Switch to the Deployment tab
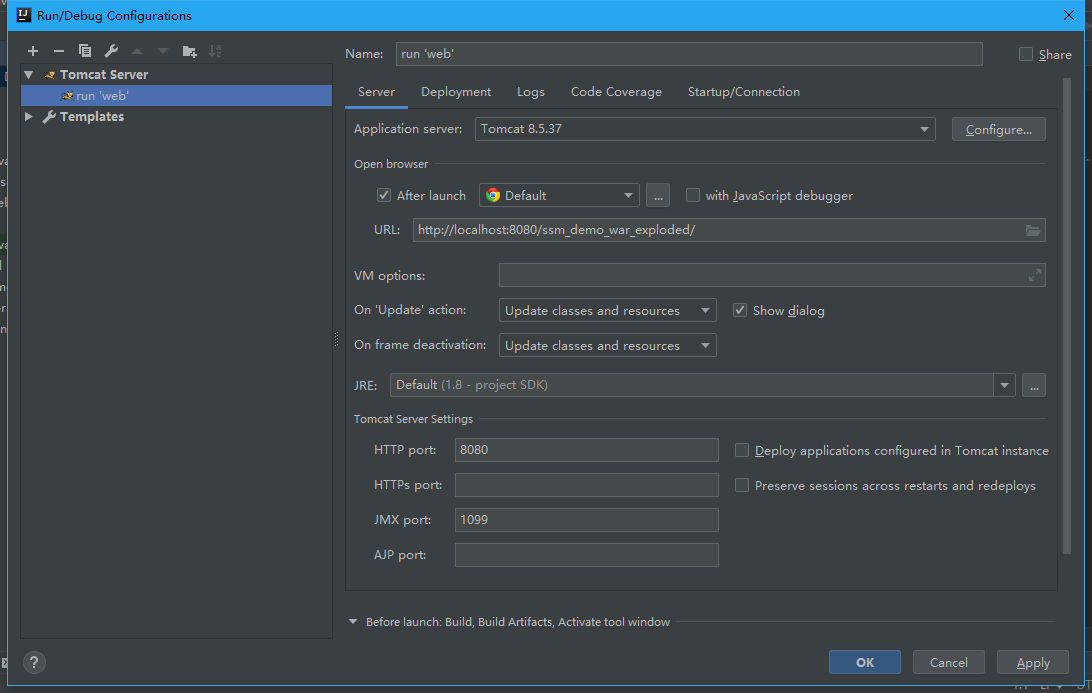 point(456,92)
